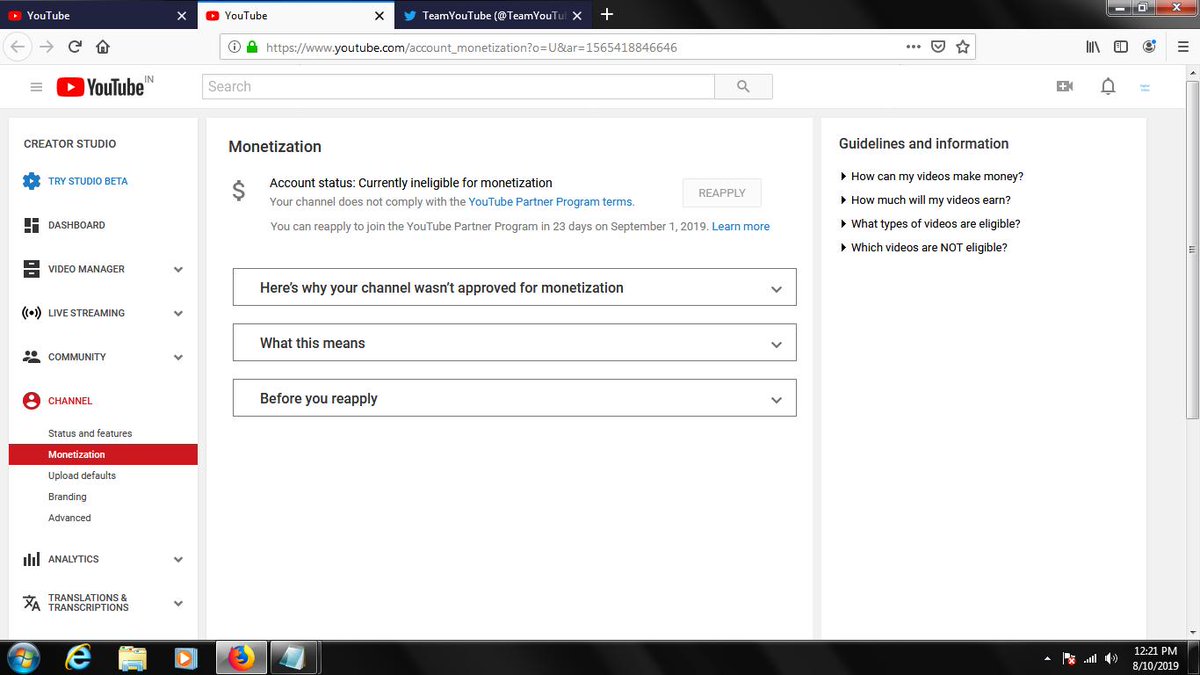The width and height of the screenshot is (1200, 675).
Task: Click the Firefox forward arrow
Action: coord(47,46)
